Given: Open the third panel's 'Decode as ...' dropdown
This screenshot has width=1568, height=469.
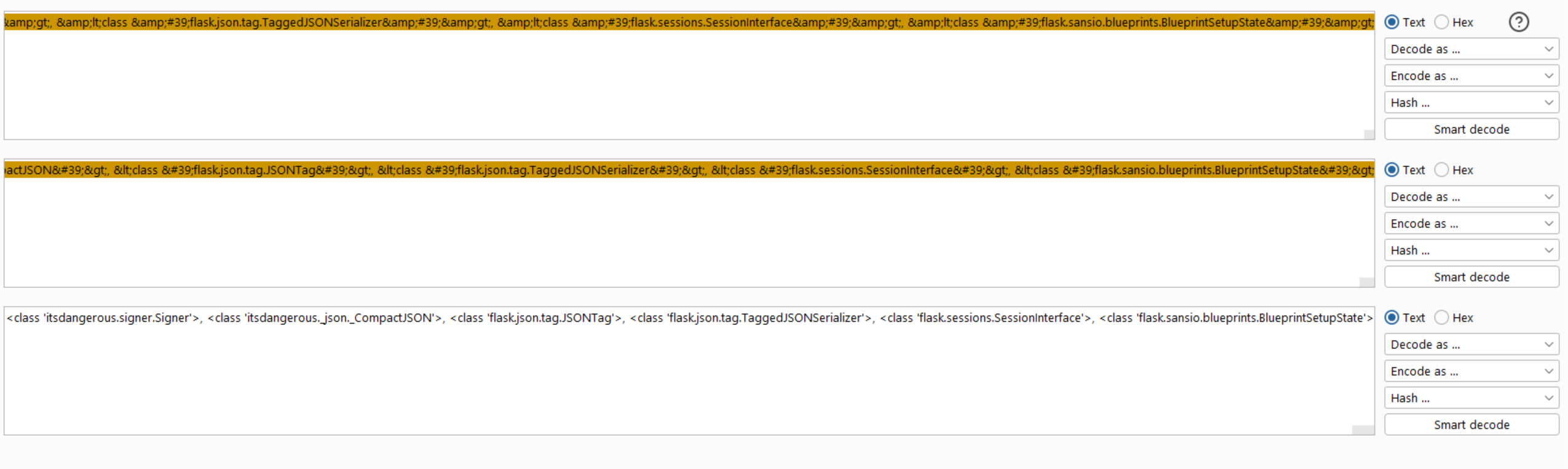Looking at the screenshot, I should point(1471,345).
